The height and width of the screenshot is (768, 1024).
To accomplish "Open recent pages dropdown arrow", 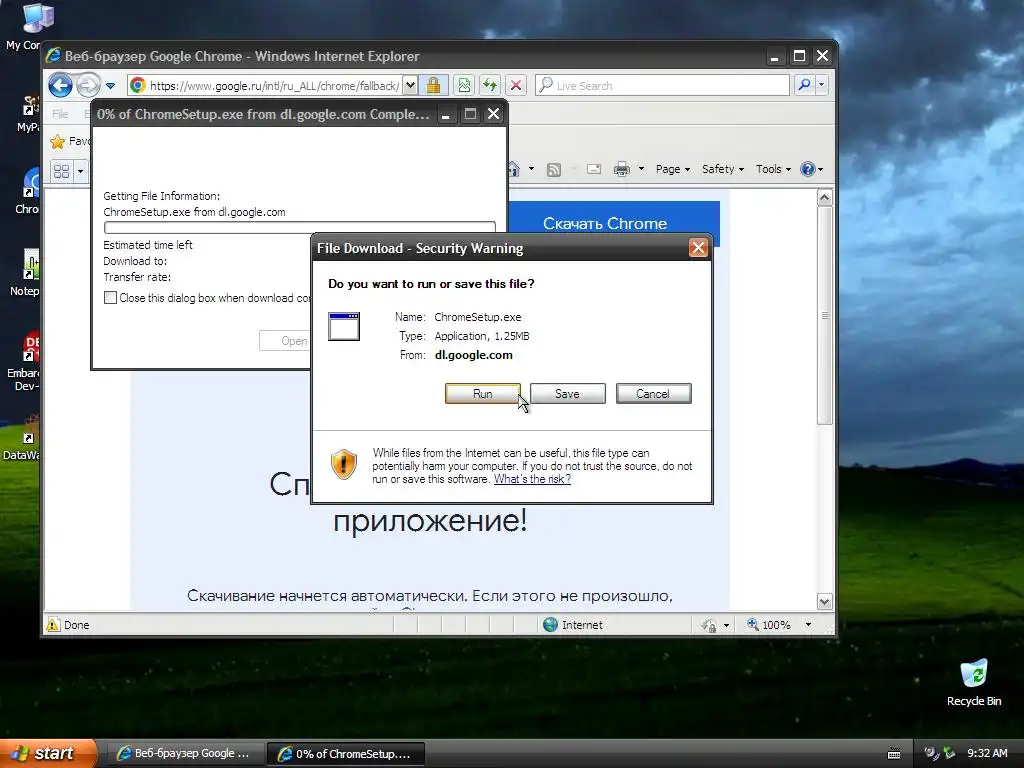I will point(110,86).
